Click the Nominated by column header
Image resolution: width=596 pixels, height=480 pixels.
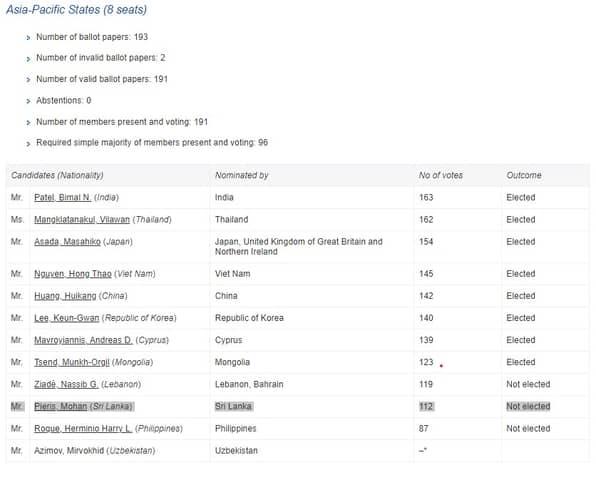click(x=241, y=175)
